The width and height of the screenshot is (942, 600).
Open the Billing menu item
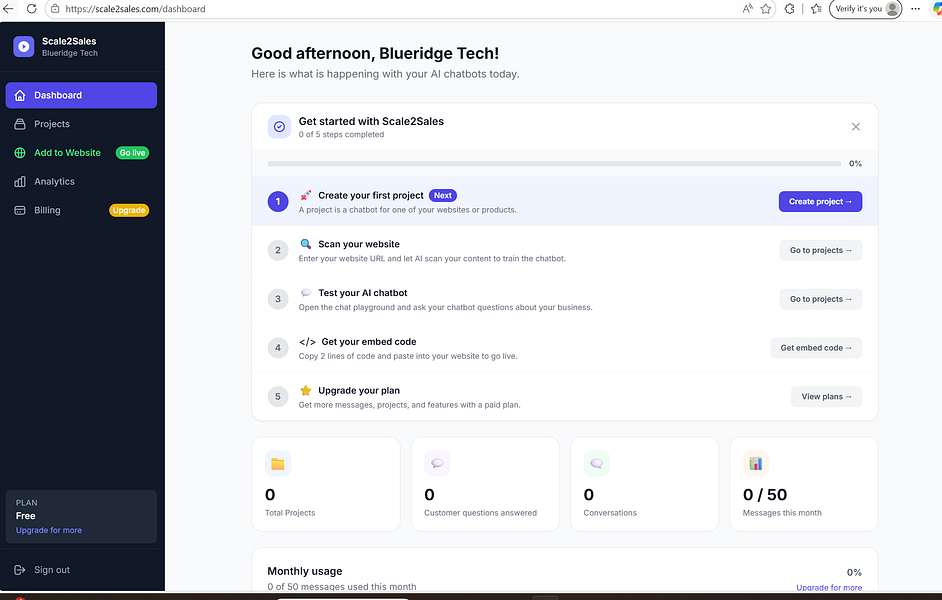click(81, 210)
